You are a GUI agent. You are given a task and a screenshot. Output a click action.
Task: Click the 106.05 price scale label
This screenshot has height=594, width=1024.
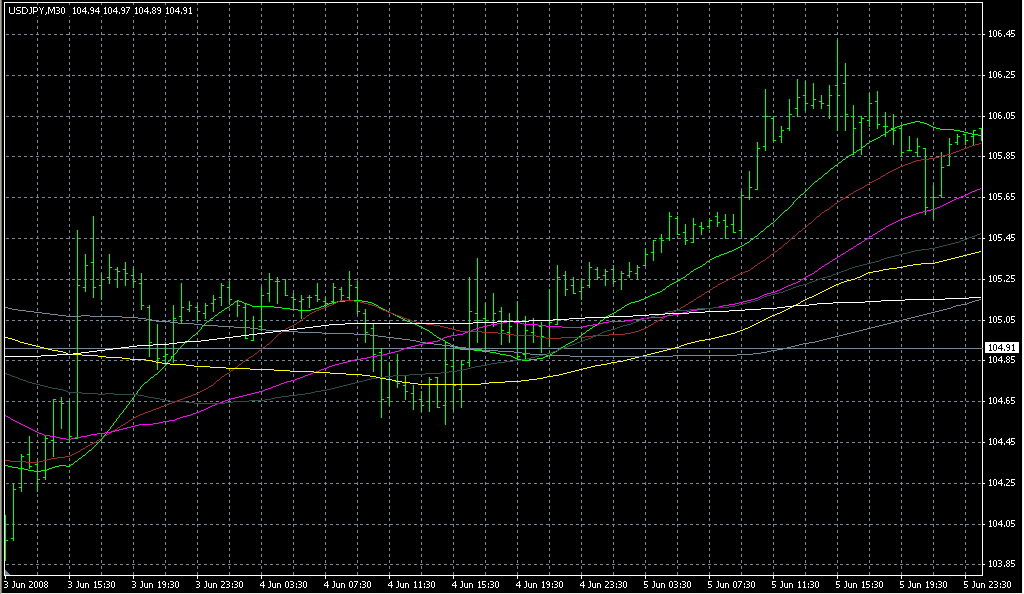click(x=1001, y=116)
